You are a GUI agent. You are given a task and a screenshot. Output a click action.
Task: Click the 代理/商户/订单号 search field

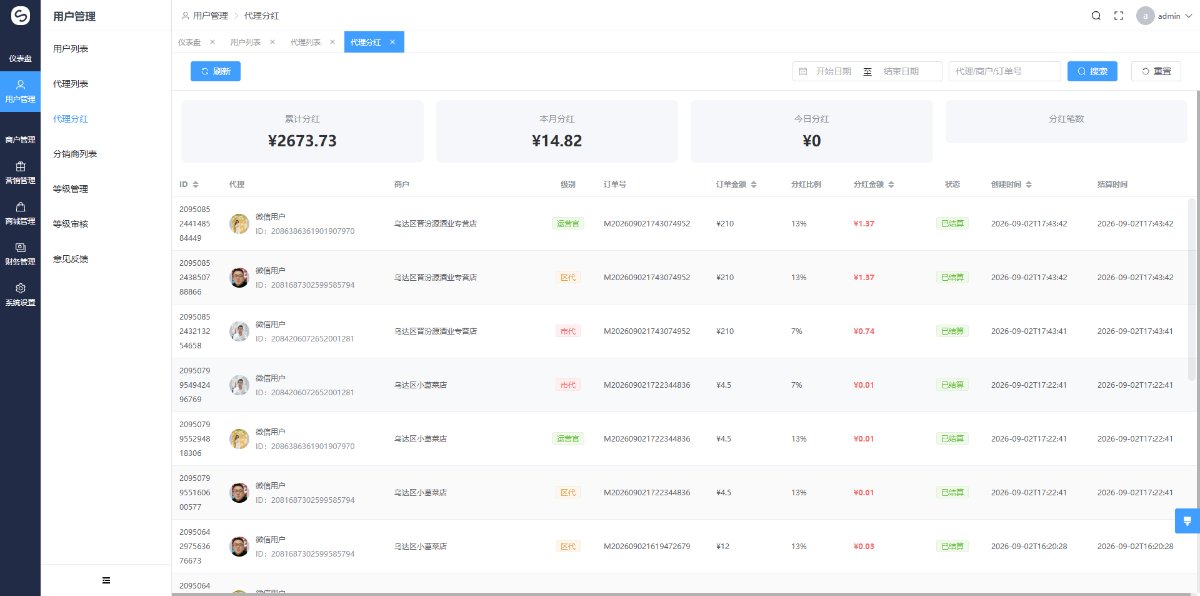1005,71
